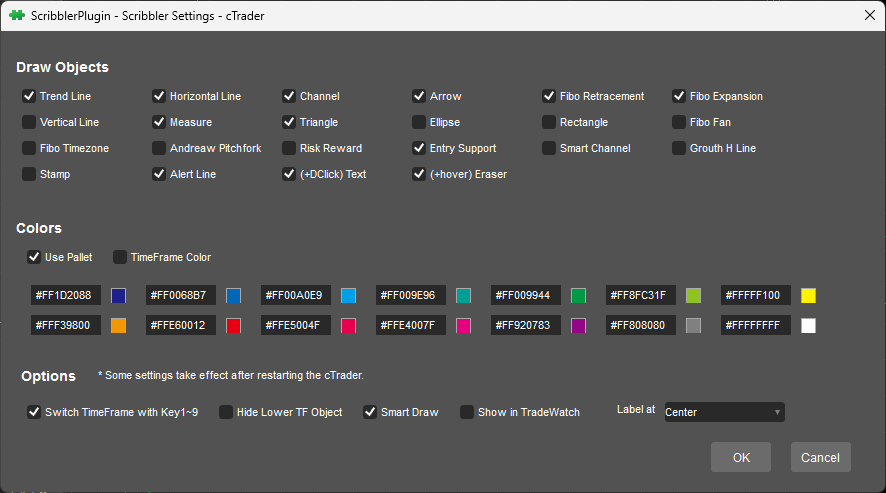Uncheck the Trend Line checkbox
This screenshot has height=493, width=886.
coord(29,96)
